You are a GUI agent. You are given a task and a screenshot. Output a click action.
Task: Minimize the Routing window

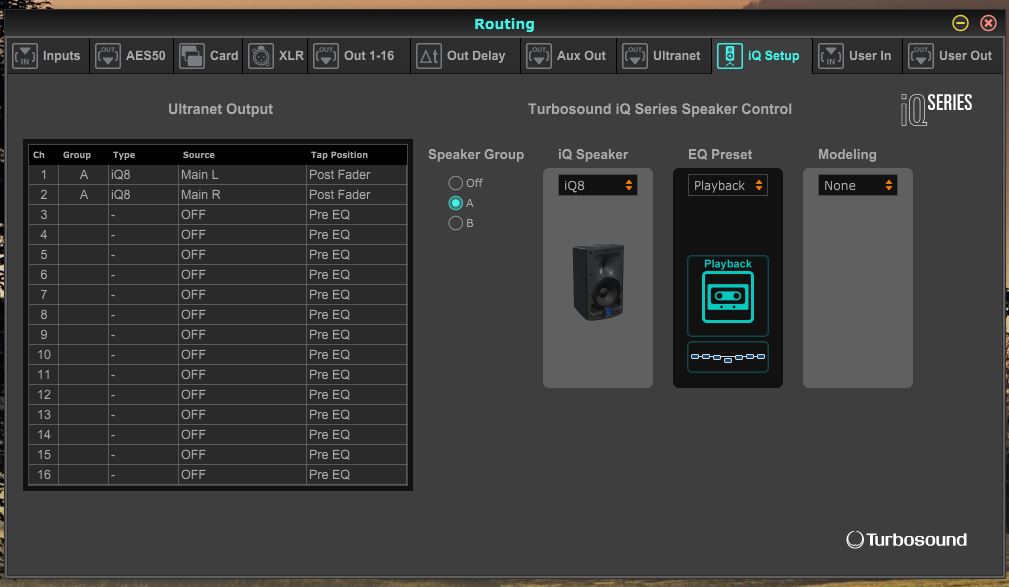(x=960, y=24)
